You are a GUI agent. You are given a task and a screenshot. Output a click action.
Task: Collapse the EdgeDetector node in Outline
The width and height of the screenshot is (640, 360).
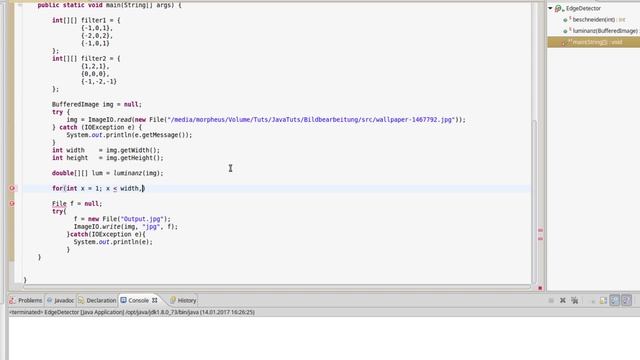click(550, 8)
